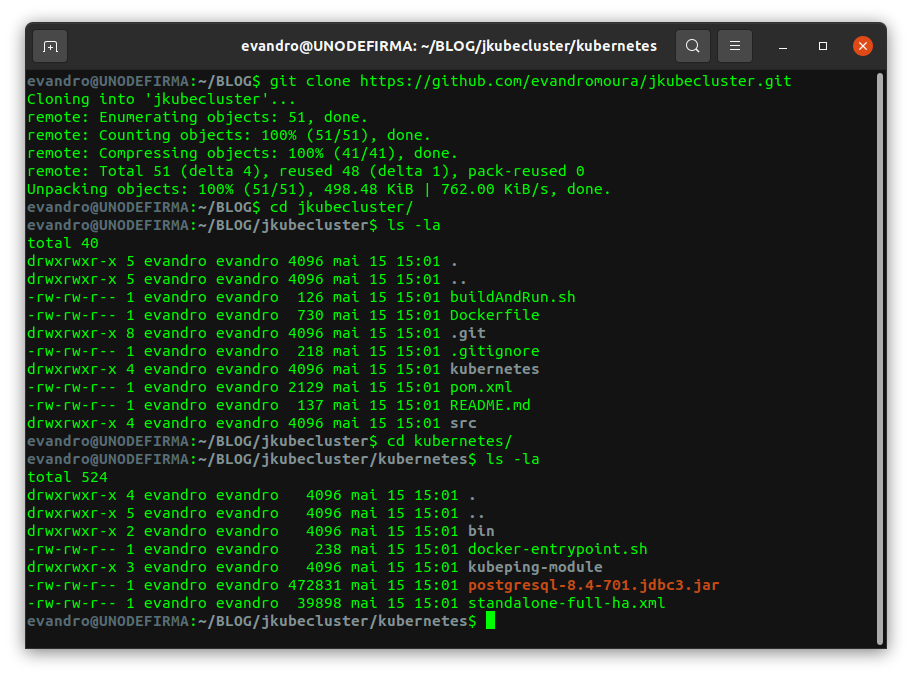Click Dockerfile file name
Screen dimensions: 912x677
494,315
